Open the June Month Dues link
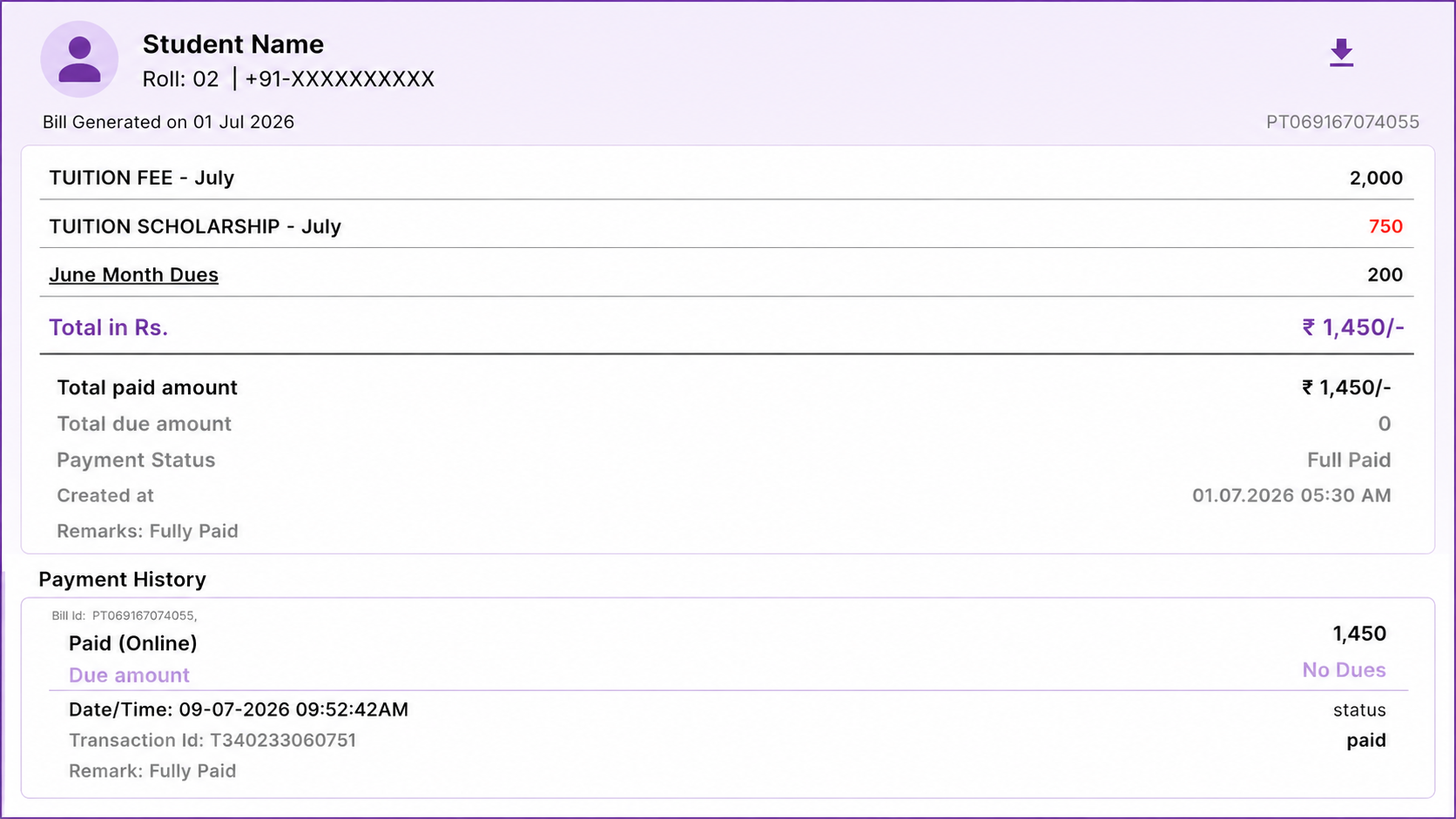This screenshot has height=819, width=1456. (x=133, y=275)
